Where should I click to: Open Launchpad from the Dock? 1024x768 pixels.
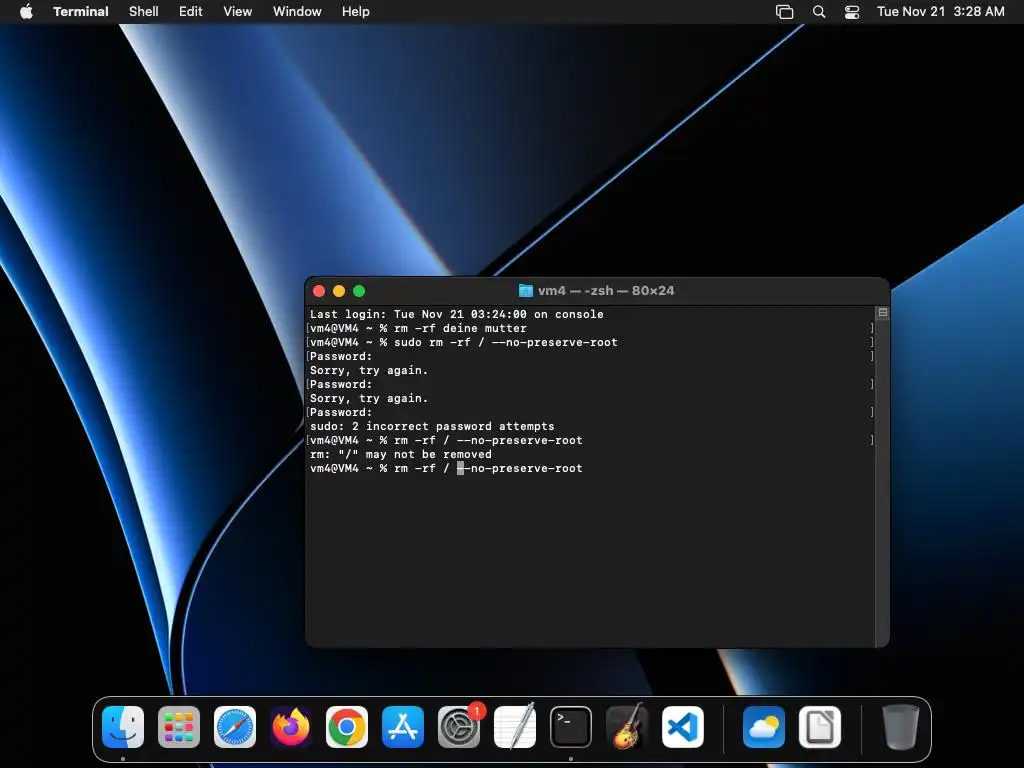tap(179, 727)
